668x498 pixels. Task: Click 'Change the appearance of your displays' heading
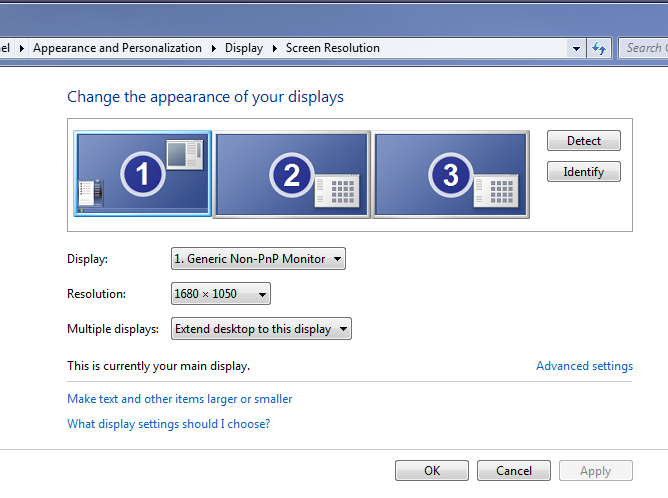pos(205,97)
